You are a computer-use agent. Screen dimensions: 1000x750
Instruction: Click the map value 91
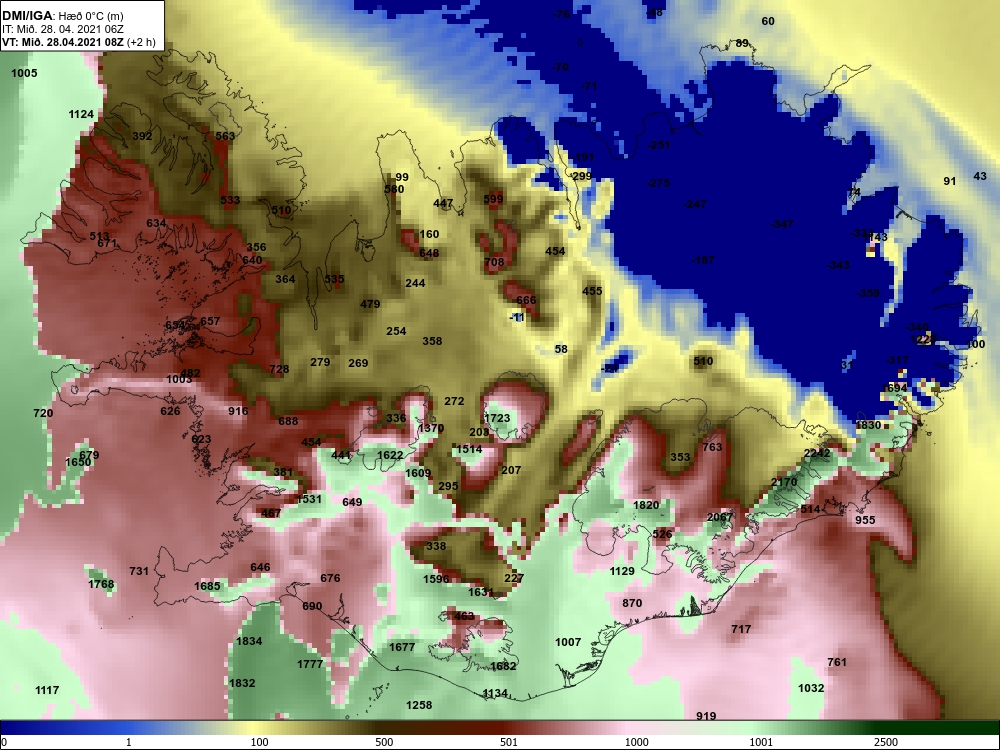(x=950, y=182)
